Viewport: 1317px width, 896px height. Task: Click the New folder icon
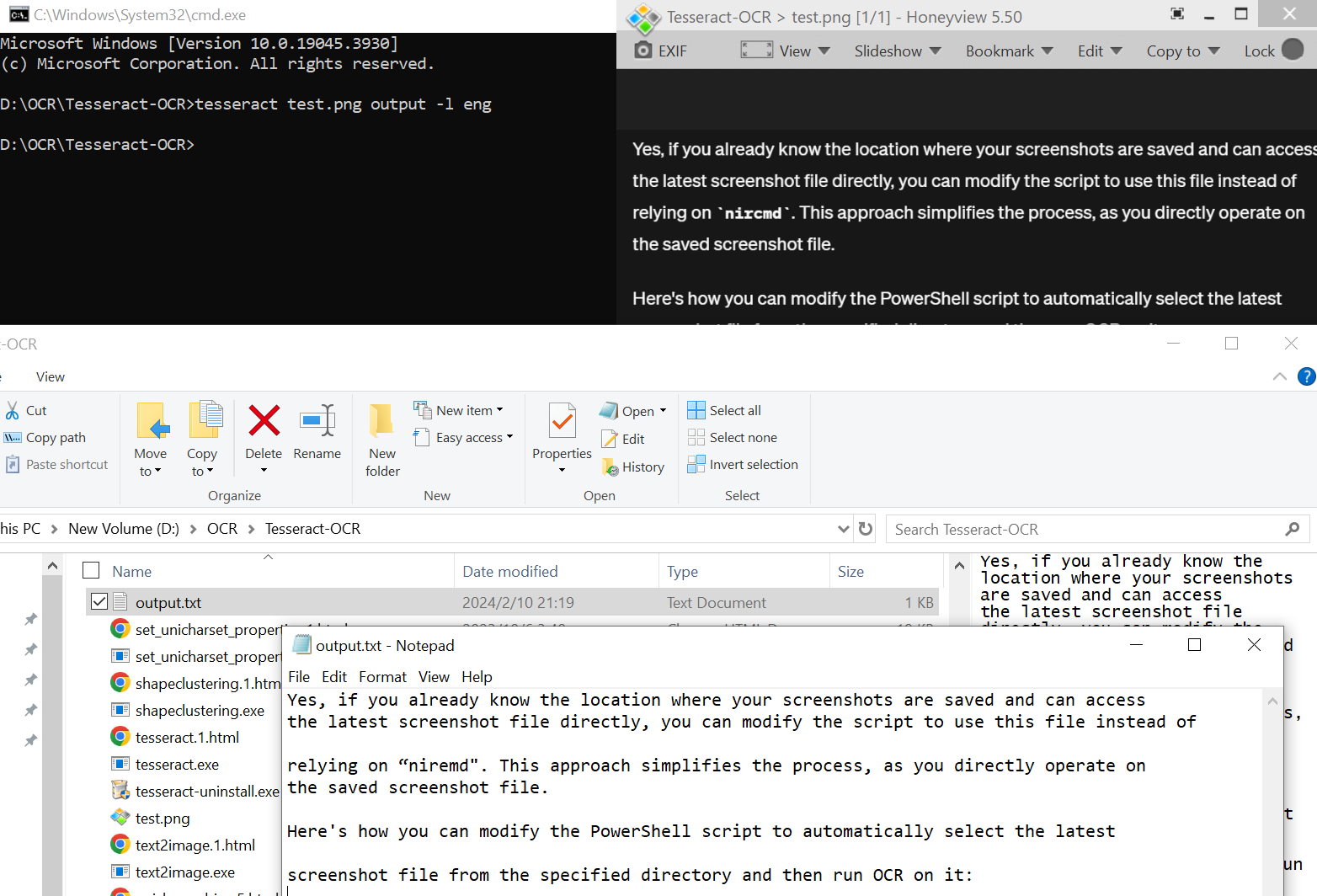coord(382,420)
